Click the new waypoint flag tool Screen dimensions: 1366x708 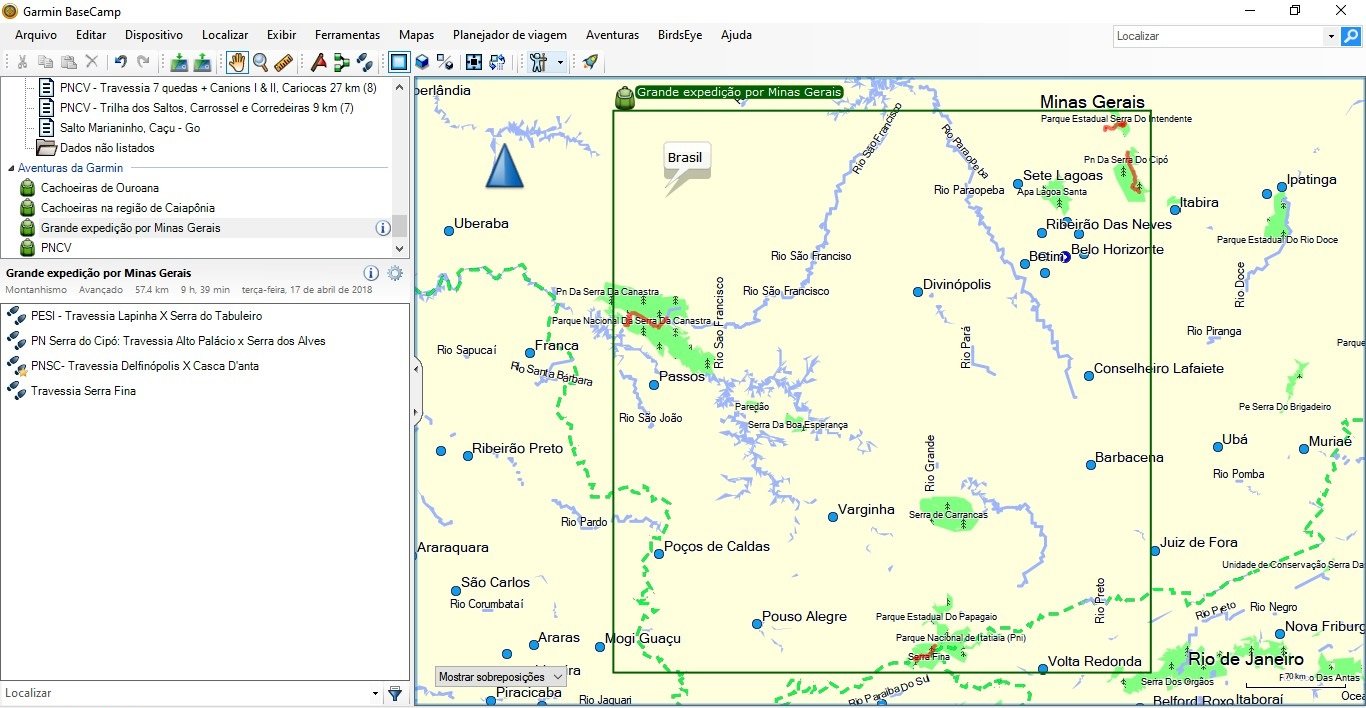(x=318, y=62)
